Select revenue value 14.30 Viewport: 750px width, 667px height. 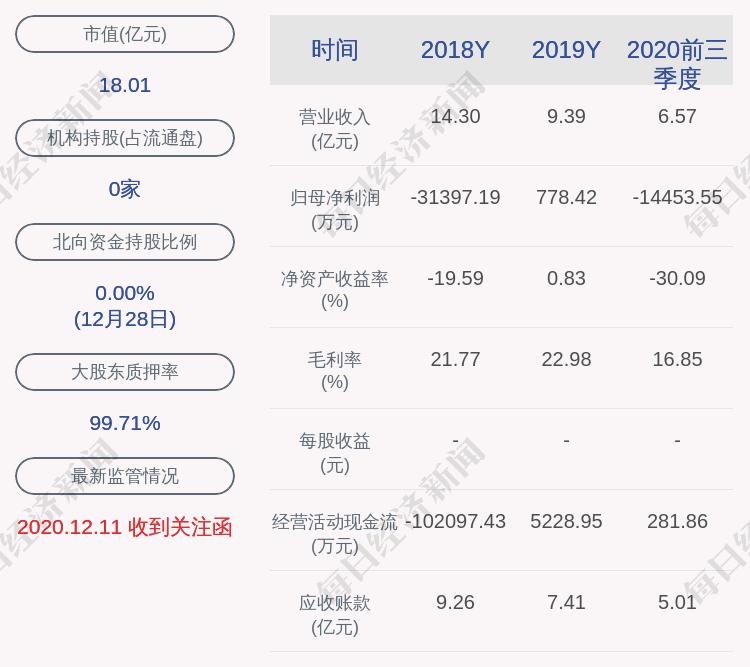tap(455, 116)
